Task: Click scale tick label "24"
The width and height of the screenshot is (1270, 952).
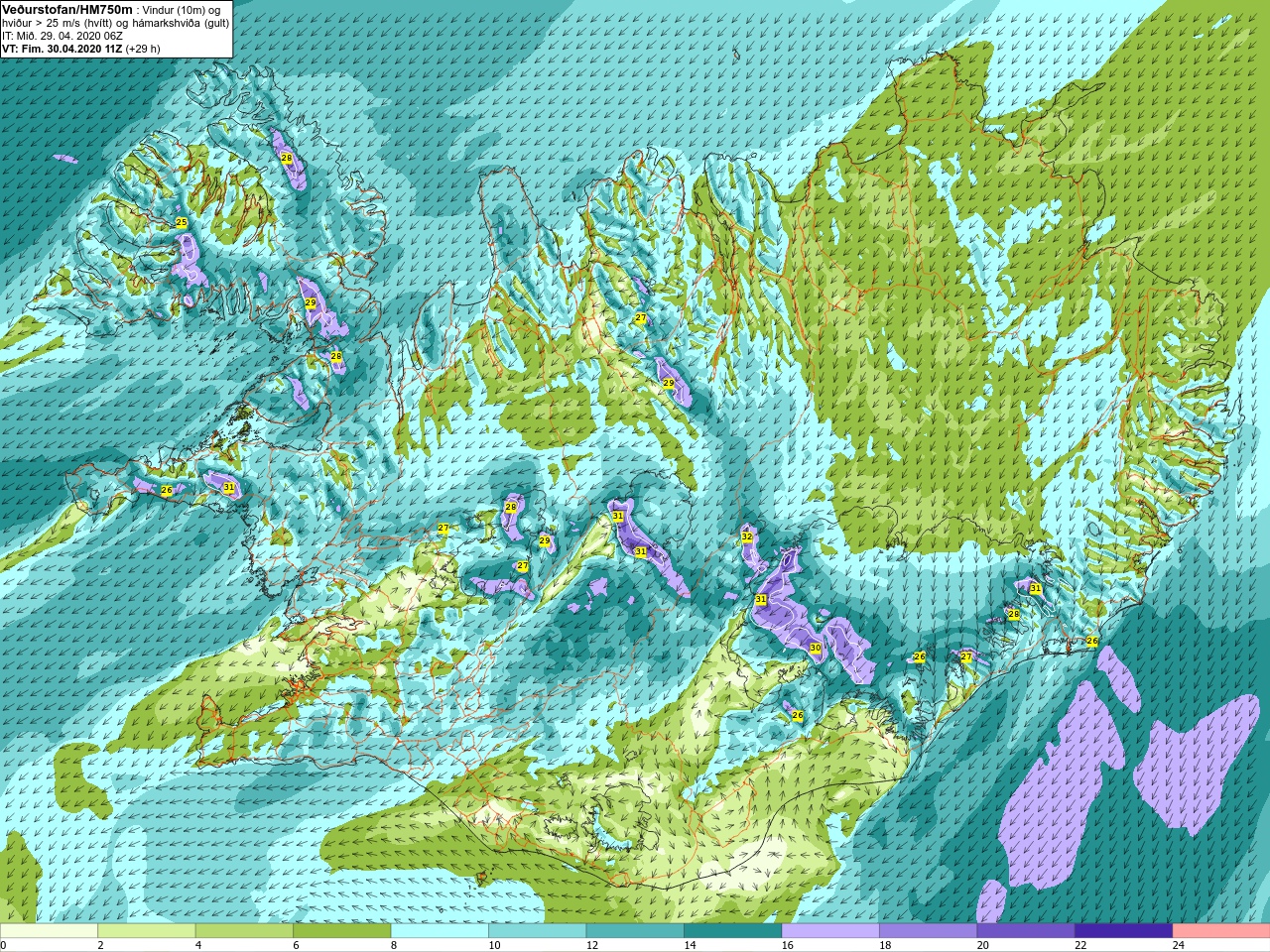Action: (x=1179, y=945)
